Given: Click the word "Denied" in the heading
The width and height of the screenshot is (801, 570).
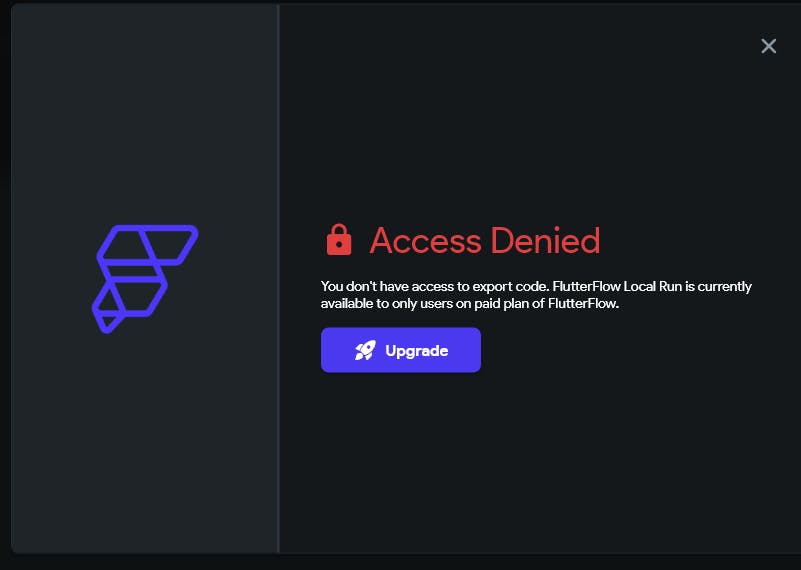Looking at the screenshot, I should (545, 240).
